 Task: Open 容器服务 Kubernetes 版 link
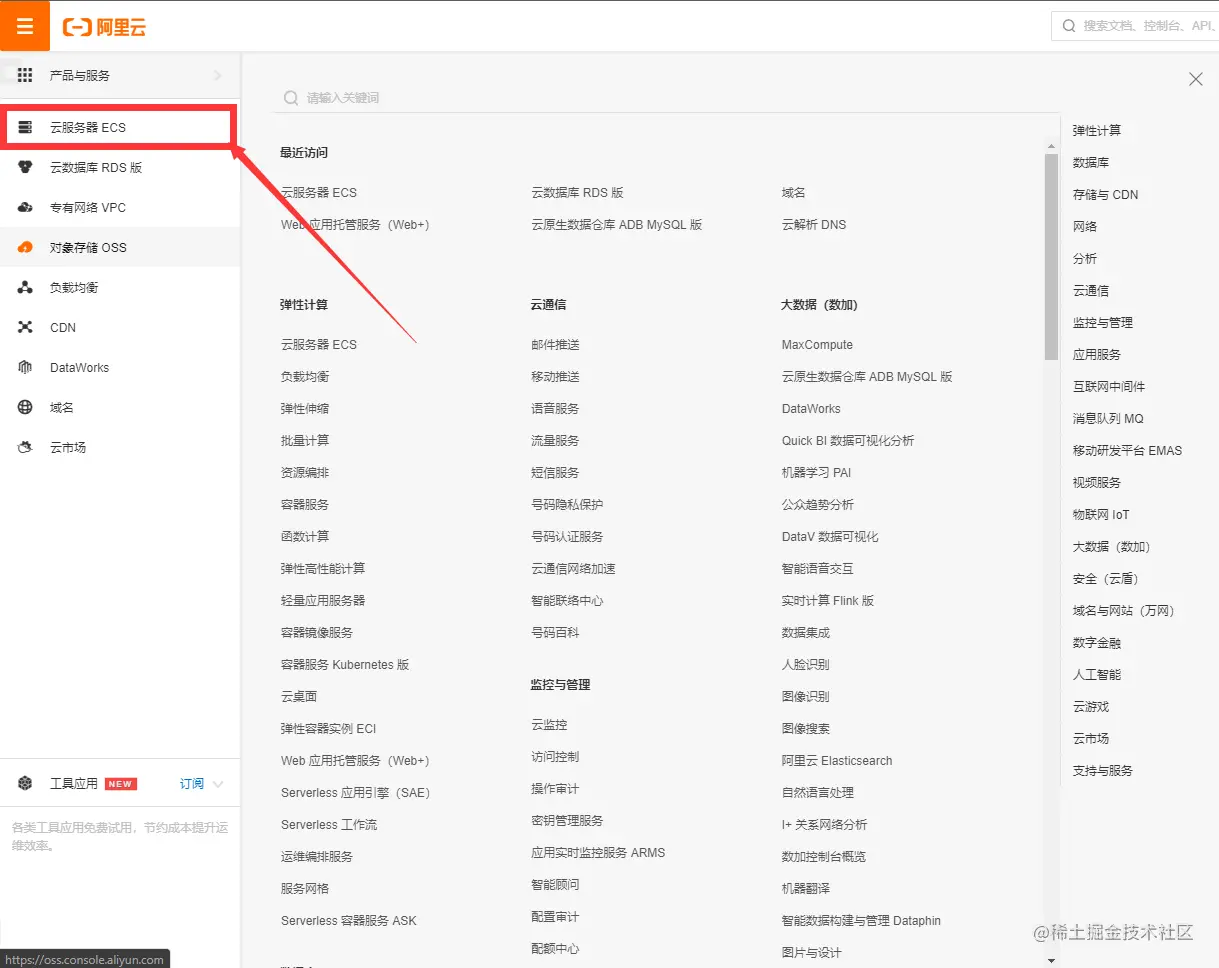click(345, 665)
